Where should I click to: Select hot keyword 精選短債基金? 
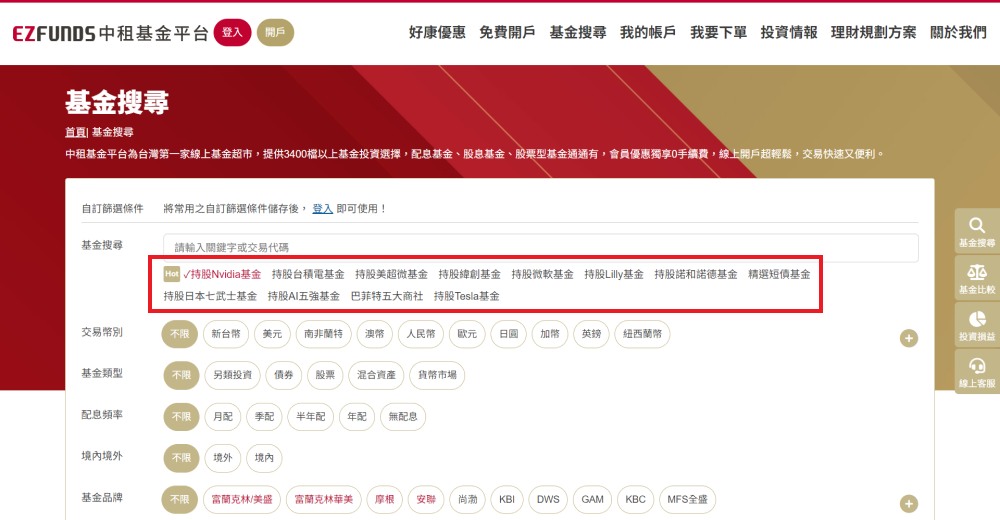(x=779, y=274)
